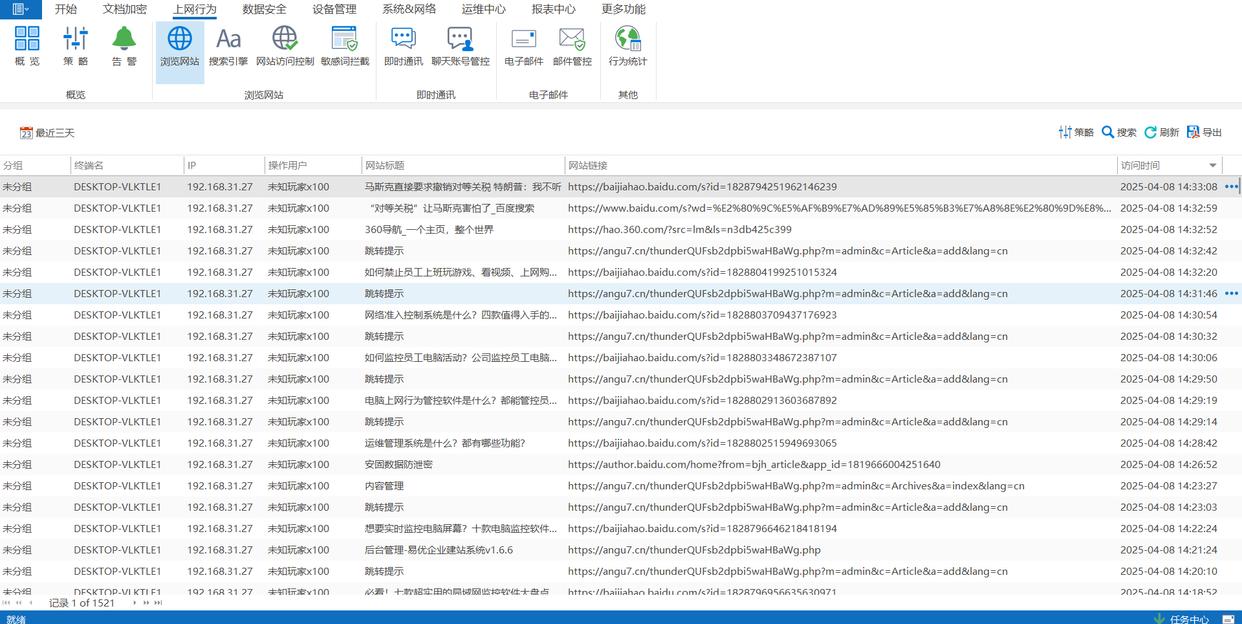Click the 刷新 refresh button

pos(1161,133)
